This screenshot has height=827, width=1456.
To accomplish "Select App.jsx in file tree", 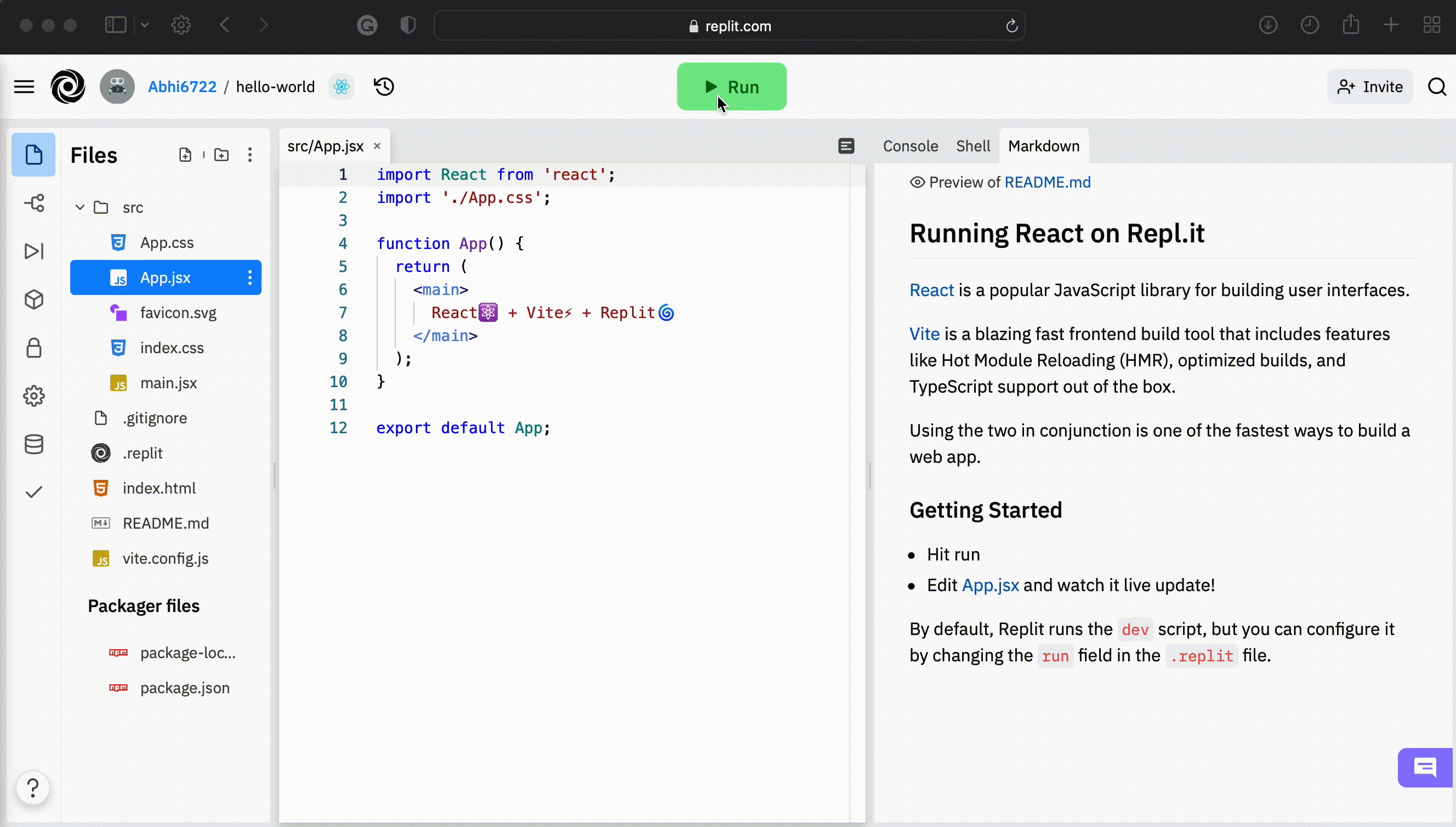I will pyautogui.click(x=166, y=277).
